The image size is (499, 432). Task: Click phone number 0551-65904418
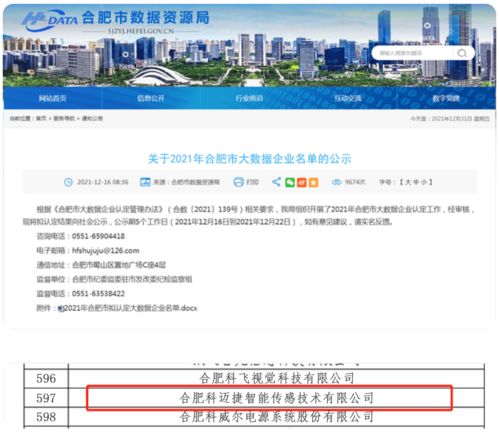click(98, 236)
